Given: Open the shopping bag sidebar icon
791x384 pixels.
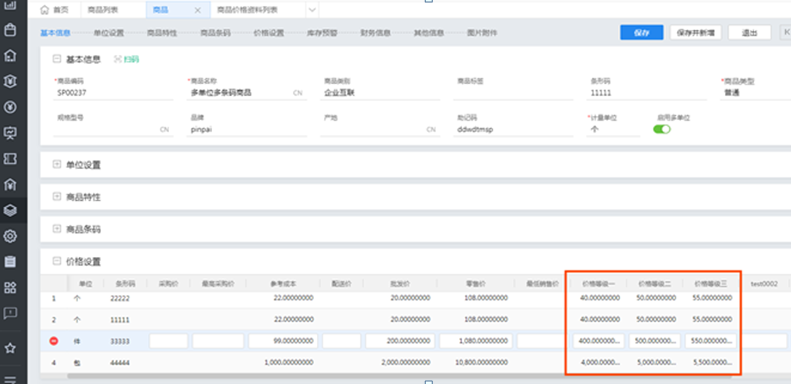Looking at the screenshot, I should click(x=10, y=30).
